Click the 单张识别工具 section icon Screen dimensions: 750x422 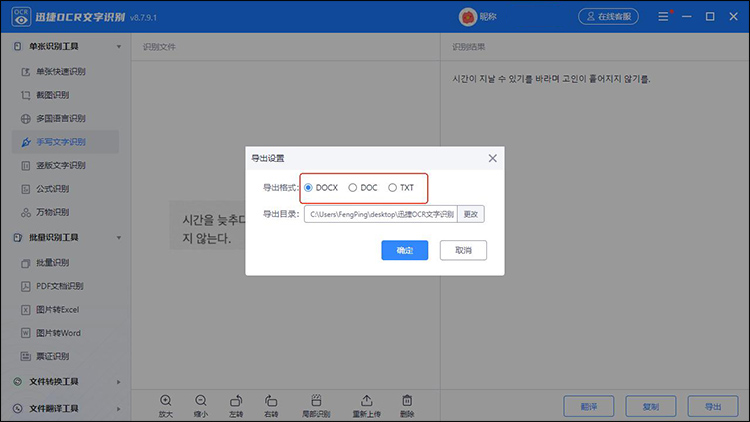tap(18, 46)
